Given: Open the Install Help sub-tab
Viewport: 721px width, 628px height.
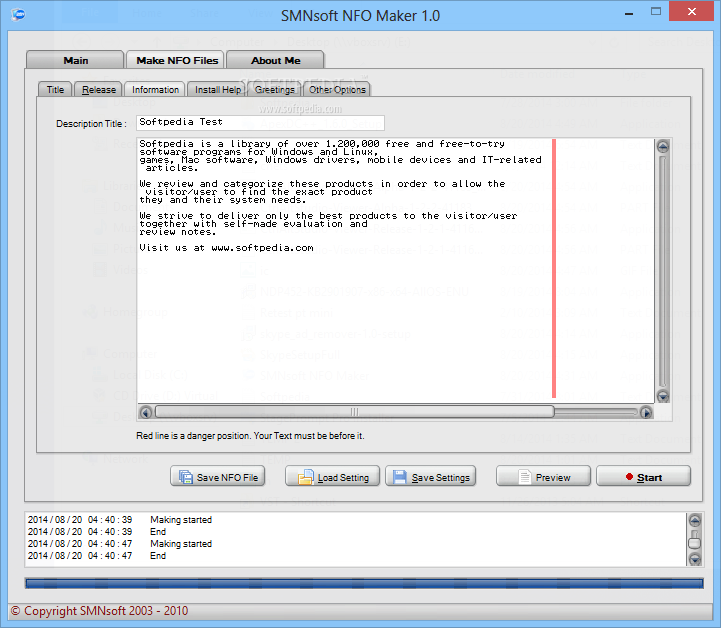Looking at the screenshot, I should [217, 90].
